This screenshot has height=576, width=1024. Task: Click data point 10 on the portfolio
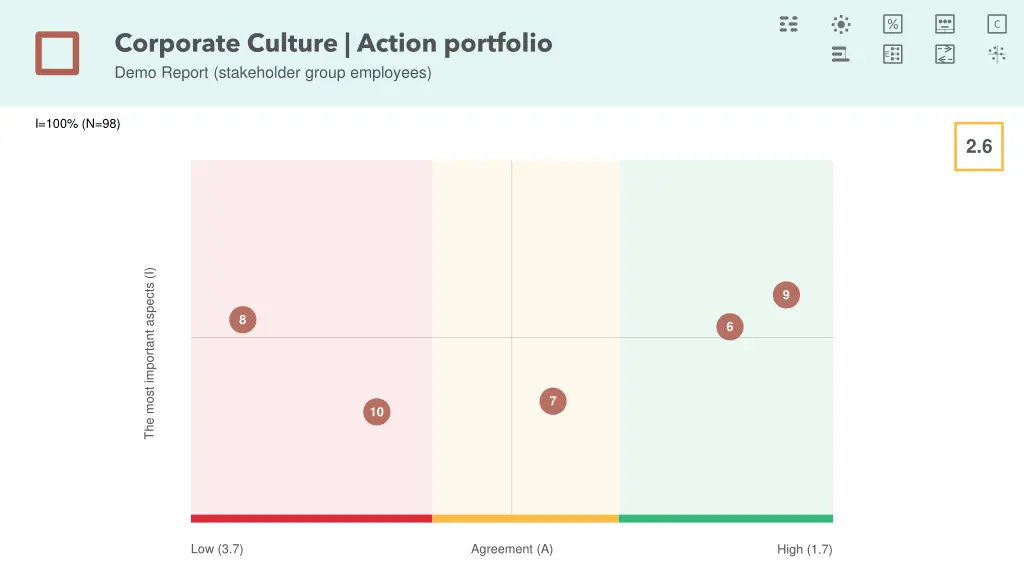376,411
